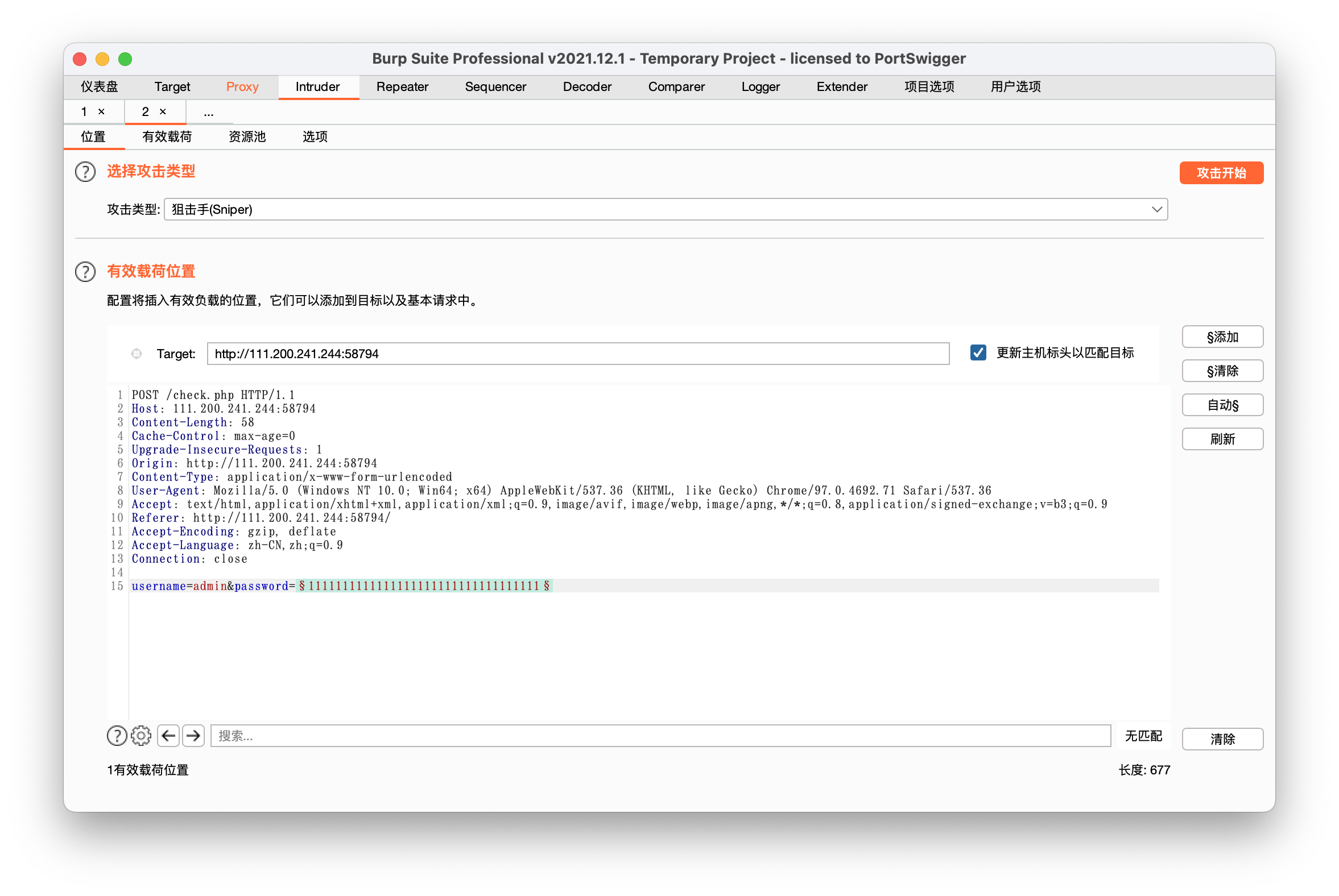The height and width of the screenshot is (896, 1339).
Task: Click the Accept text/html header line
Action: tap(620, 505)
